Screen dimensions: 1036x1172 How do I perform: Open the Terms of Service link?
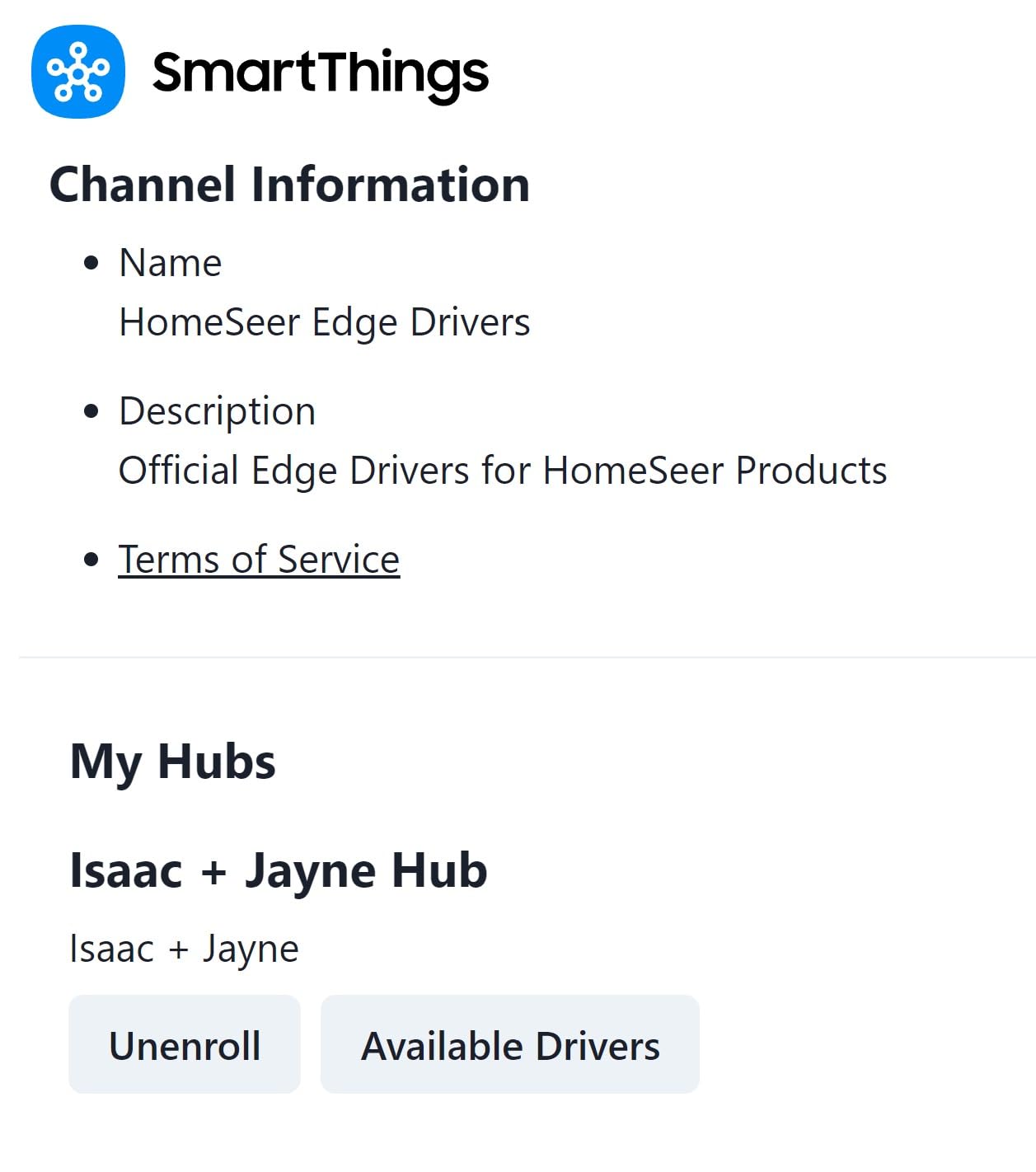[x=259, y=560]
